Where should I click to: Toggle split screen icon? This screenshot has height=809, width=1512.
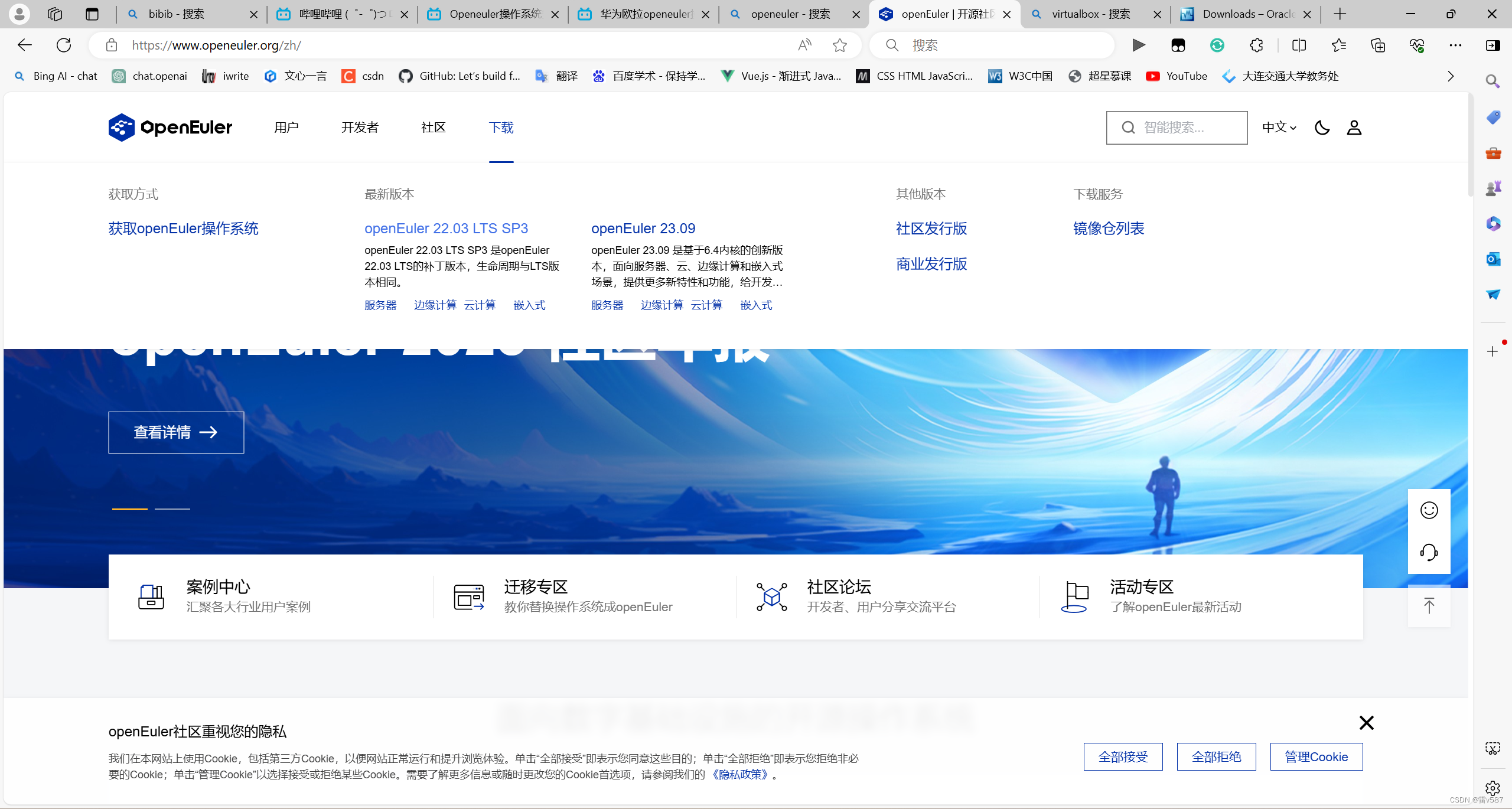pyautogui.click(x=1299, y=45)
